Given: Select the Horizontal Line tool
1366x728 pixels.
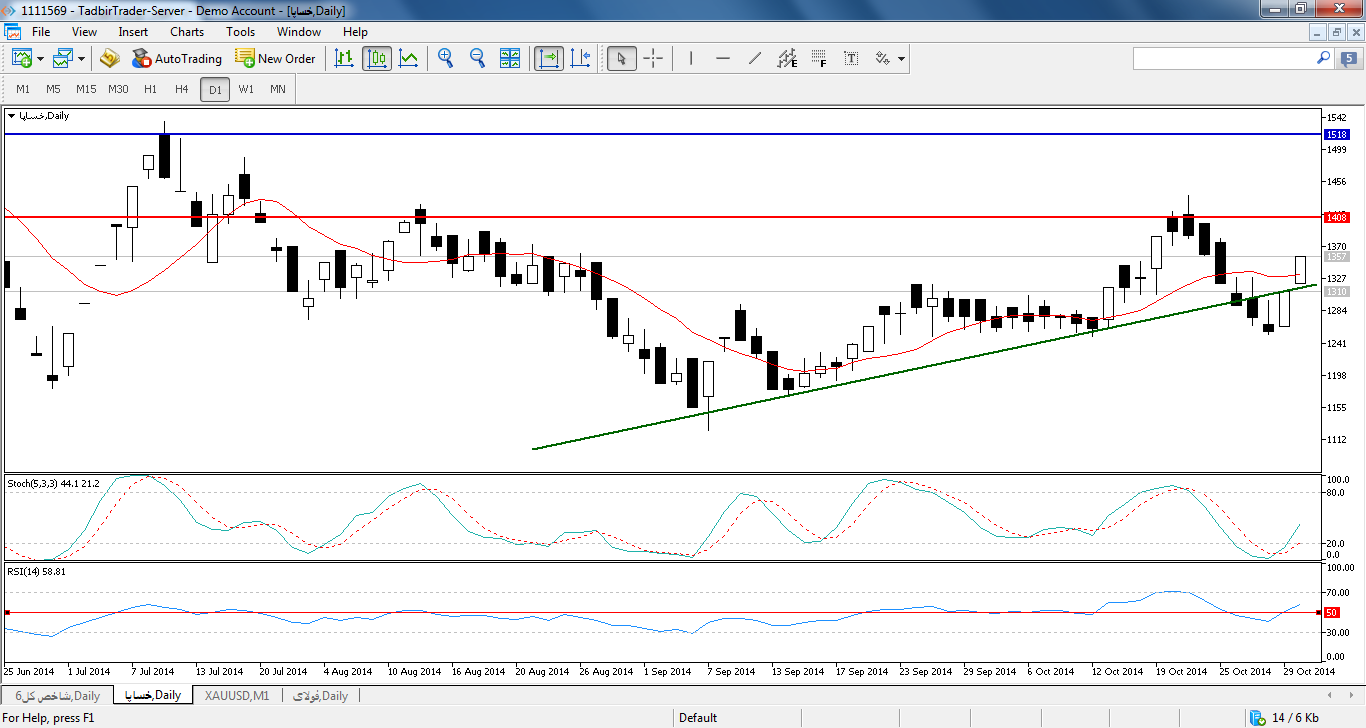Looking at the screenshot, I should click(723, 58).
